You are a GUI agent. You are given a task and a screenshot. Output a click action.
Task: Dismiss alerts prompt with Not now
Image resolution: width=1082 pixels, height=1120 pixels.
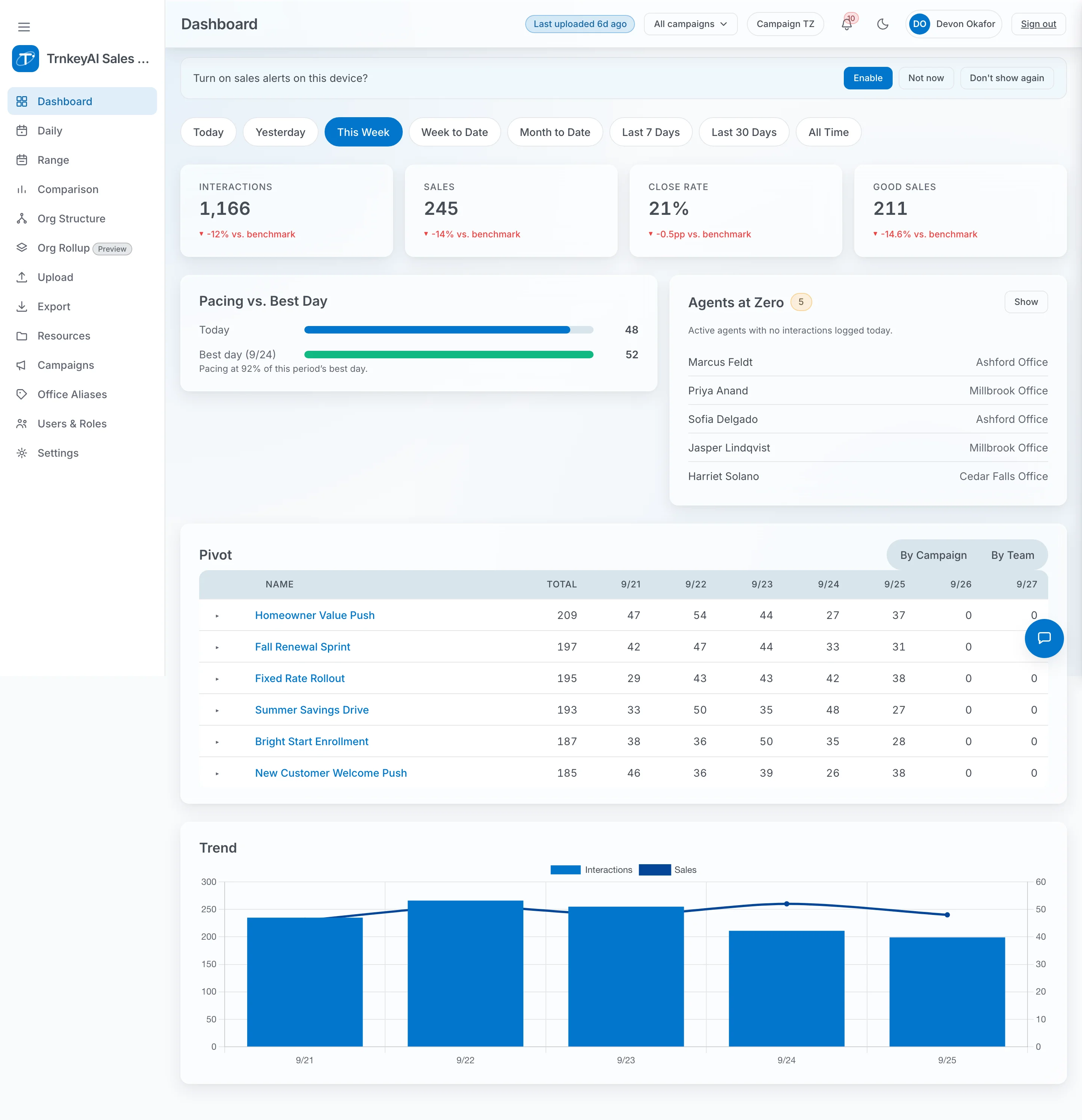click(x=925, y=78)
